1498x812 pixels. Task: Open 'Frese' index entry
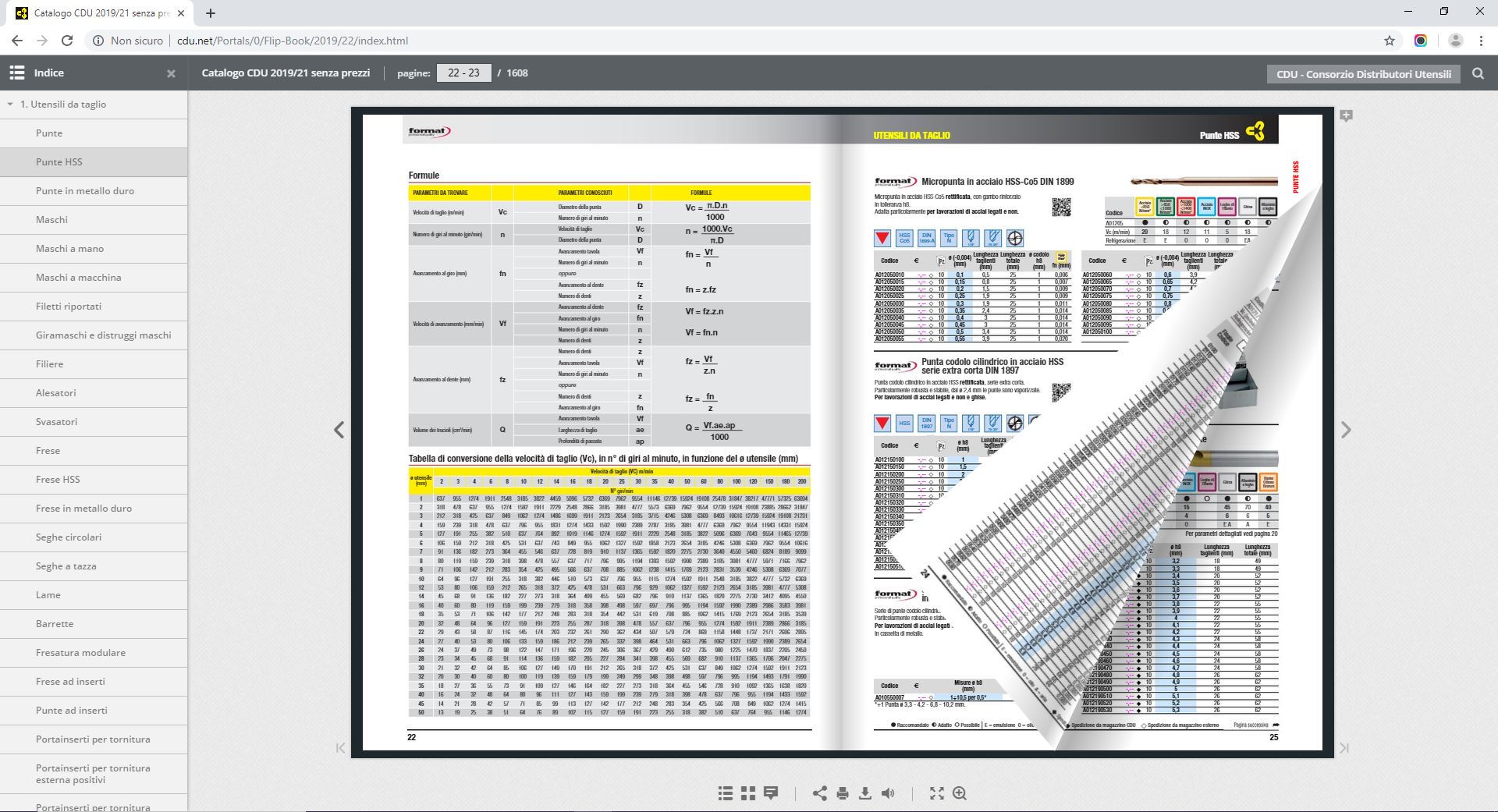pos(94,451)
